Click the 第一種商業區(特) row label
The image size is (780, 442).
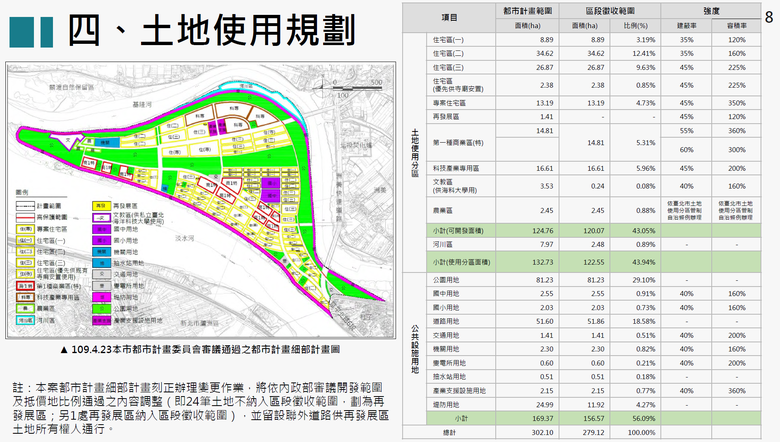point(456,143)
